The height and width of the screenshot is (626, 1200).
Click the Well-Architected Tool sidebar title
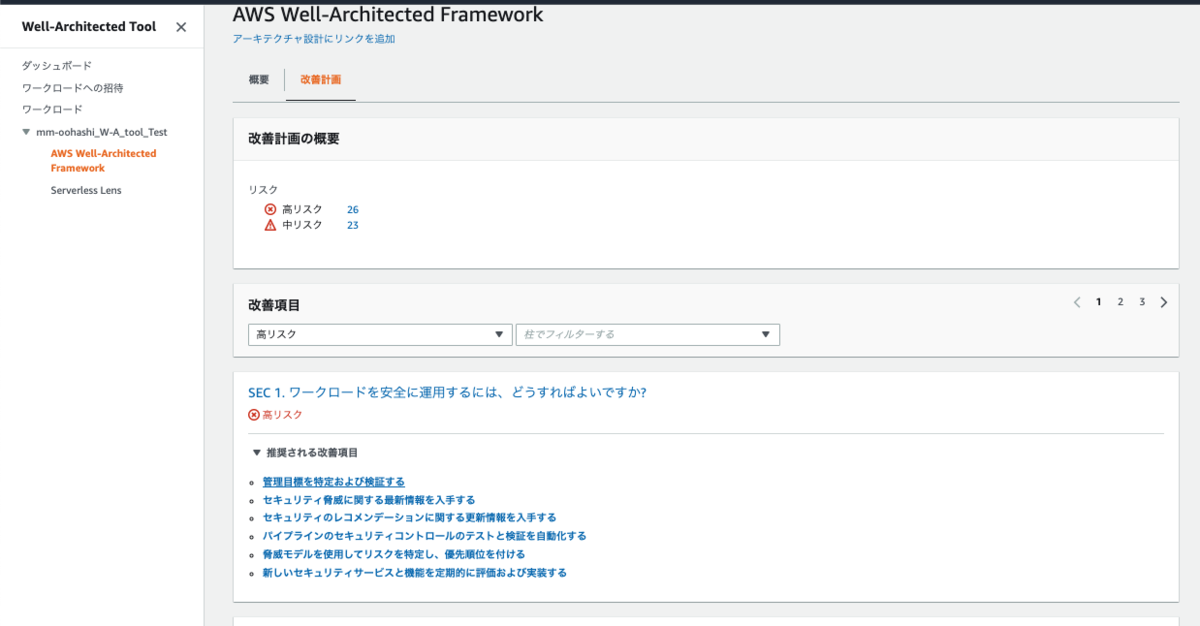[x=89, y=27]
